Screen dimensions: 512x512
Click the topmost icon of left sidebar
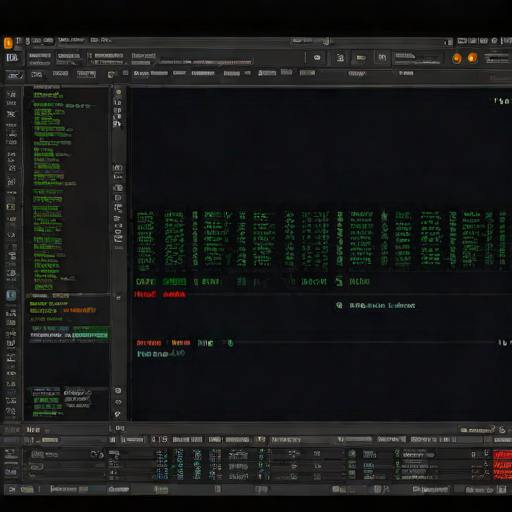[11, 95]
